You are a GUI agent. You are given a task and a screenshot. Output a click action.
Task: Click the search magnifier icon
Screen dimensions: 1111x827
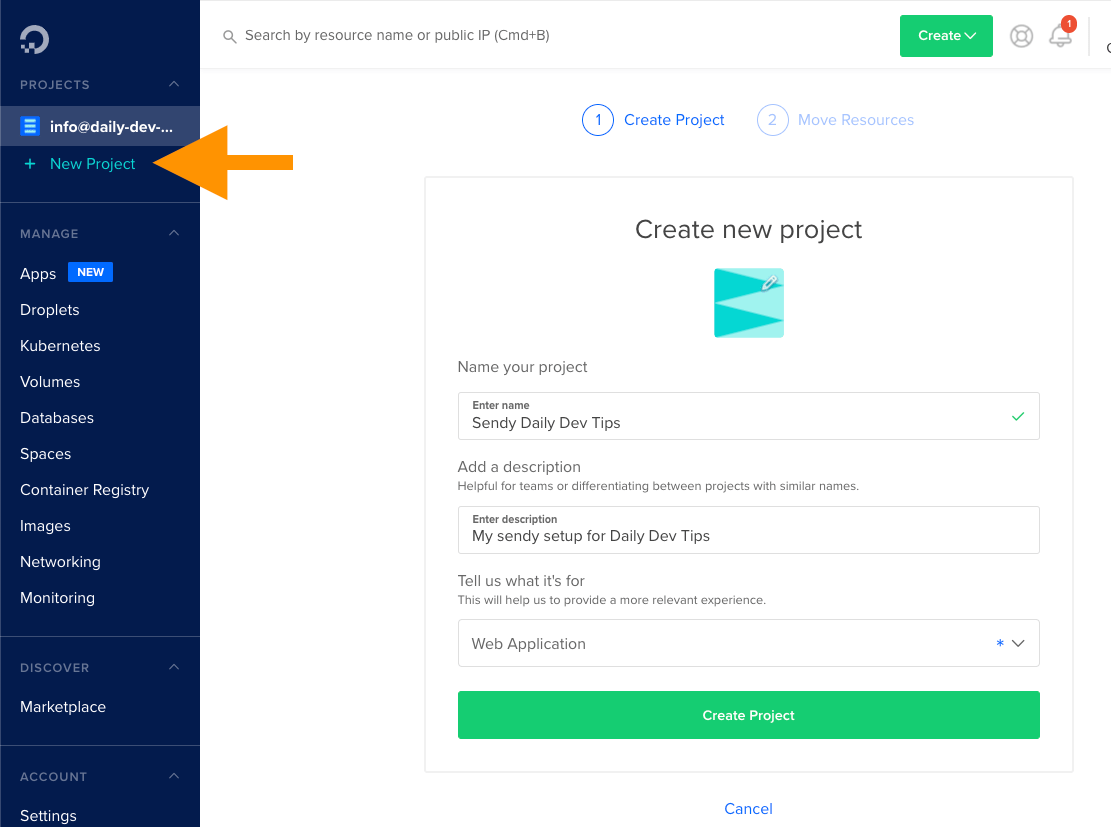click(230, 36)
